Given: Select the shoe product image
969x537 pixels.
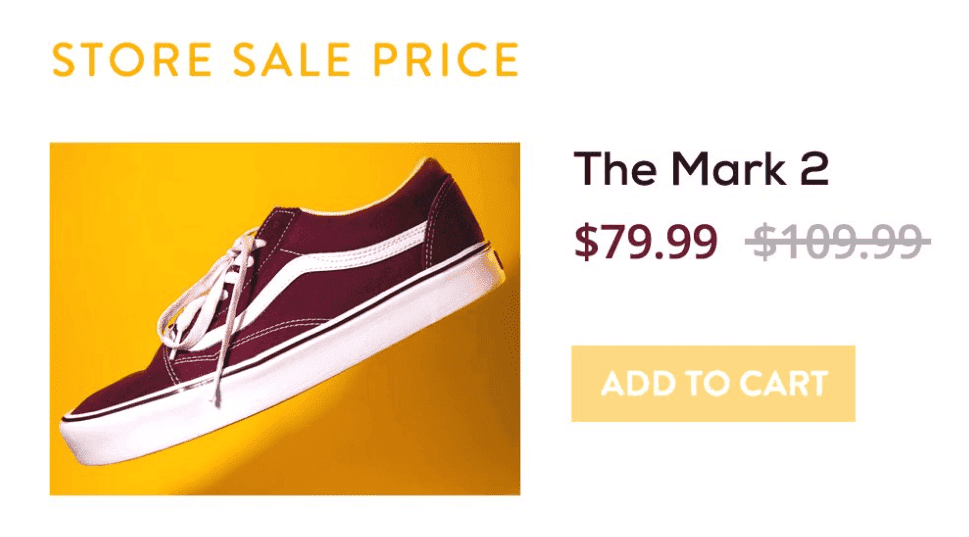Looking at the screenshot, I should tap(285, 319).
